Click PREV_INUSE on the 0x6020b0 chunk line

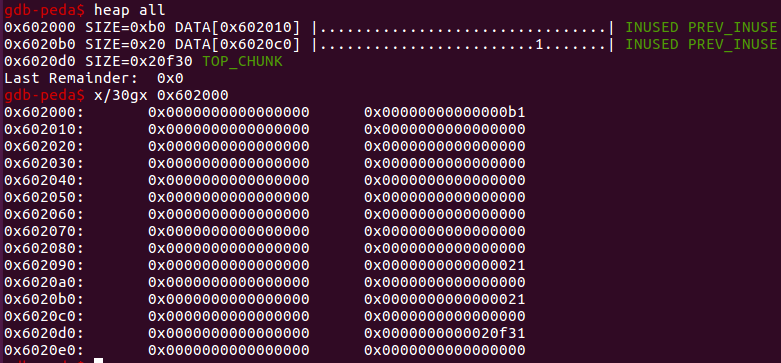733,45
